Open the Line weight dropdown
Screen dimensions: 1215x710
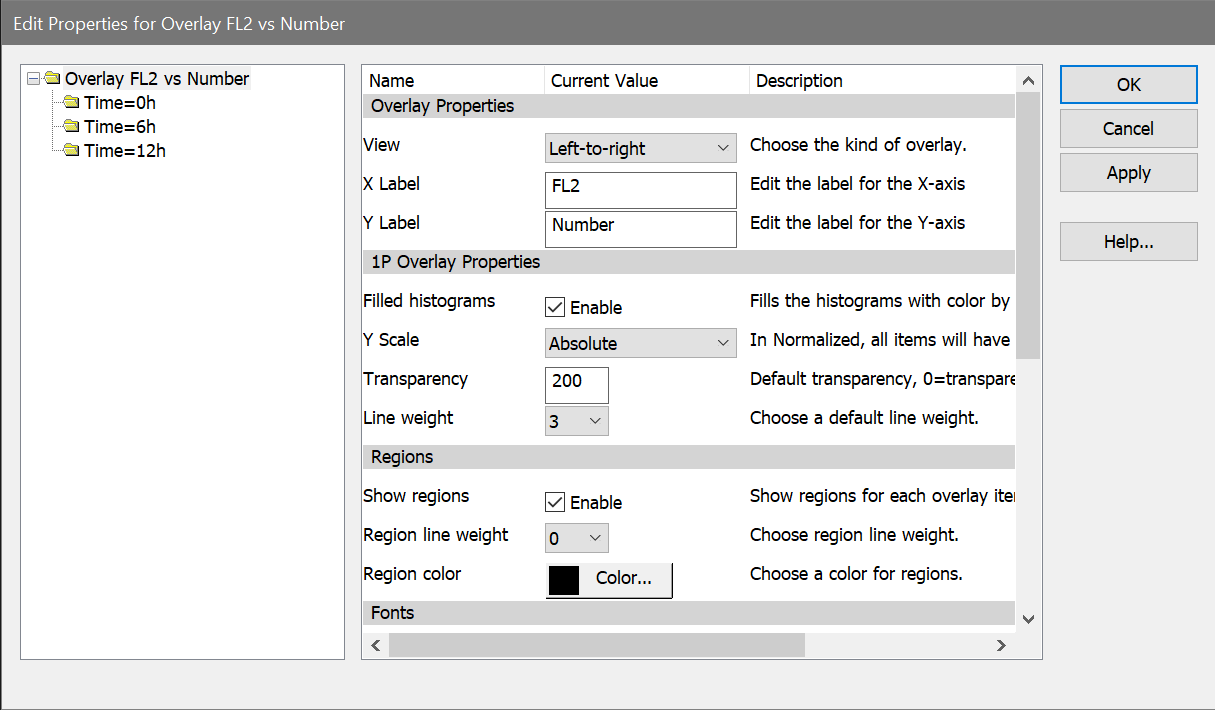(577, 422)
